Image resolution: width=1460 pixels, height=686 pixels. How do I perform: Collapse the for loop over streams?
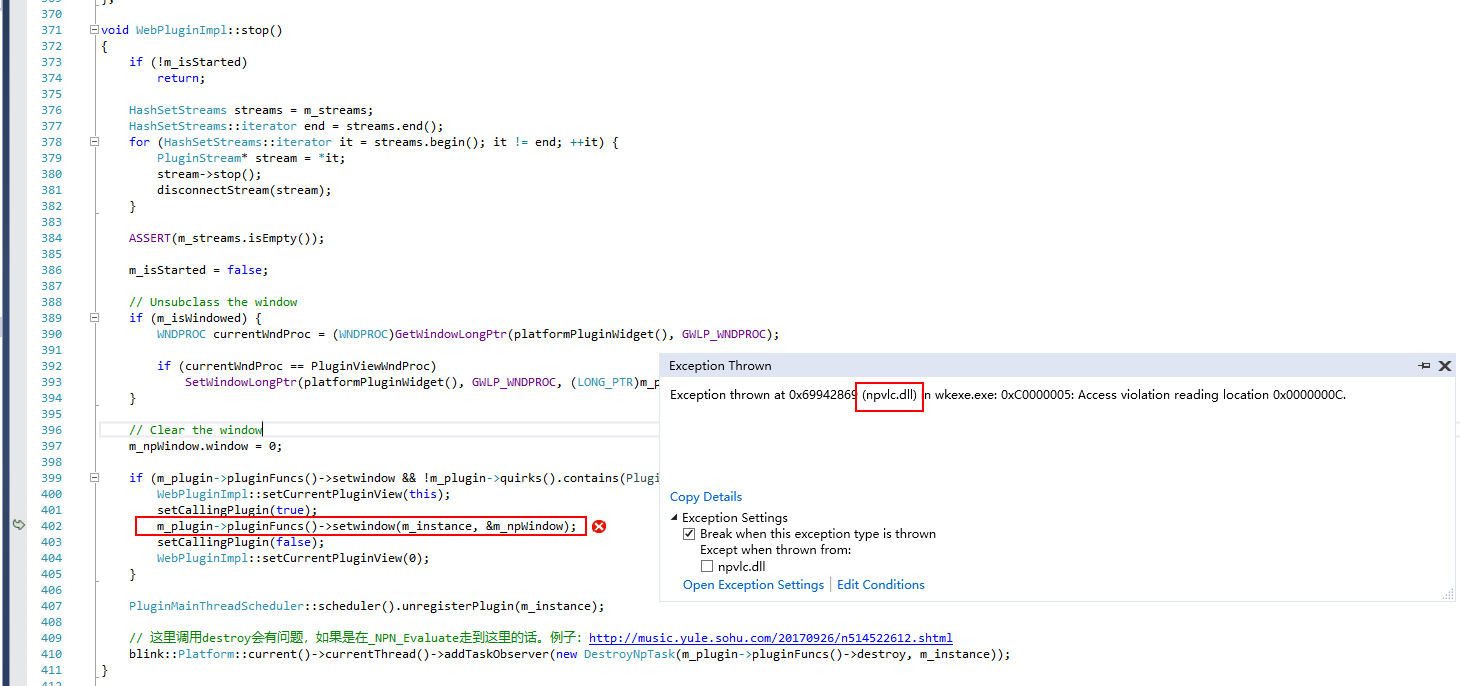coord(95,141)
